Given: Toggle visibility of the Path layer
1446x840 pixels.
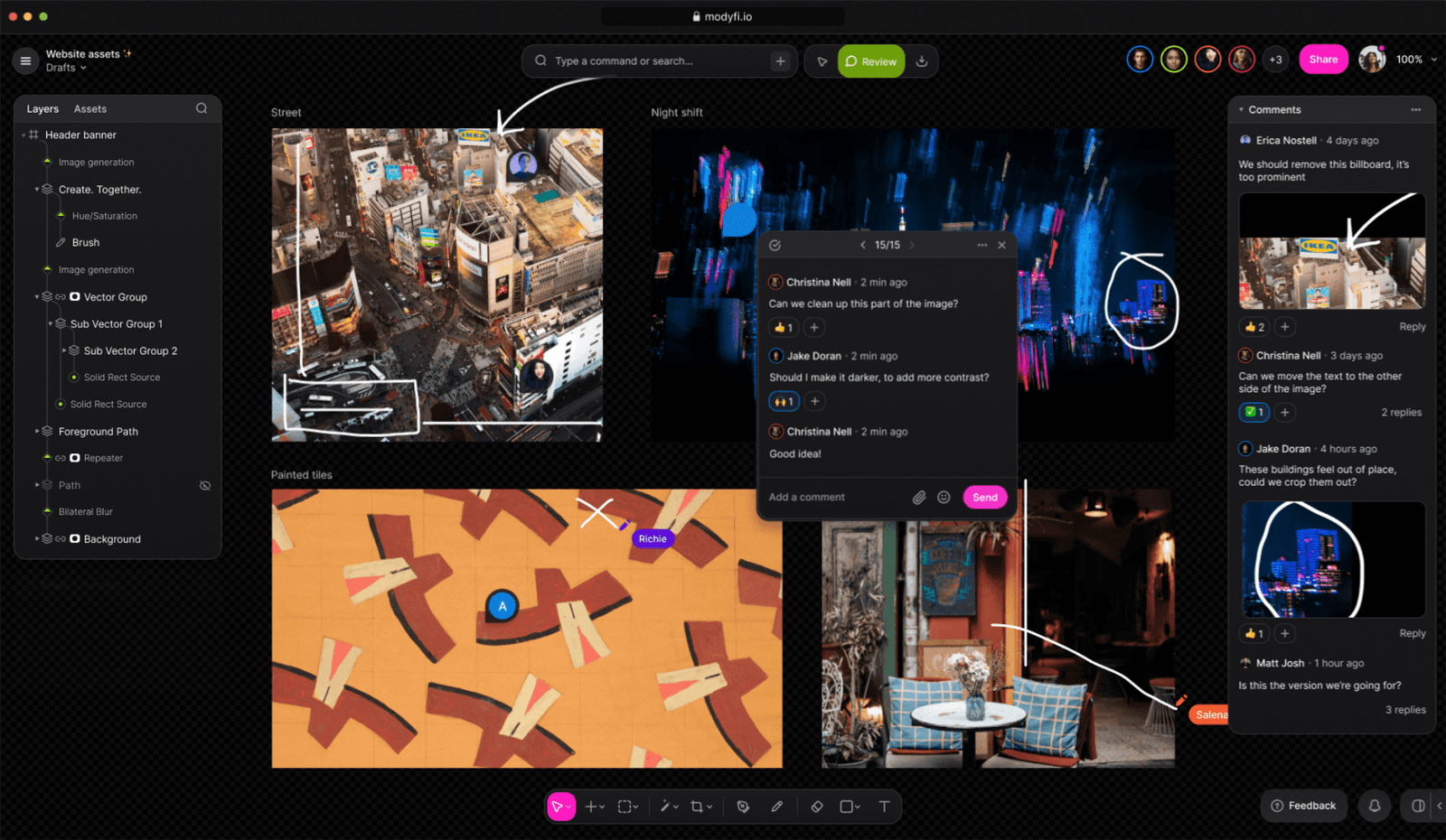Looking at the screenshot, I should coord(205,485).
